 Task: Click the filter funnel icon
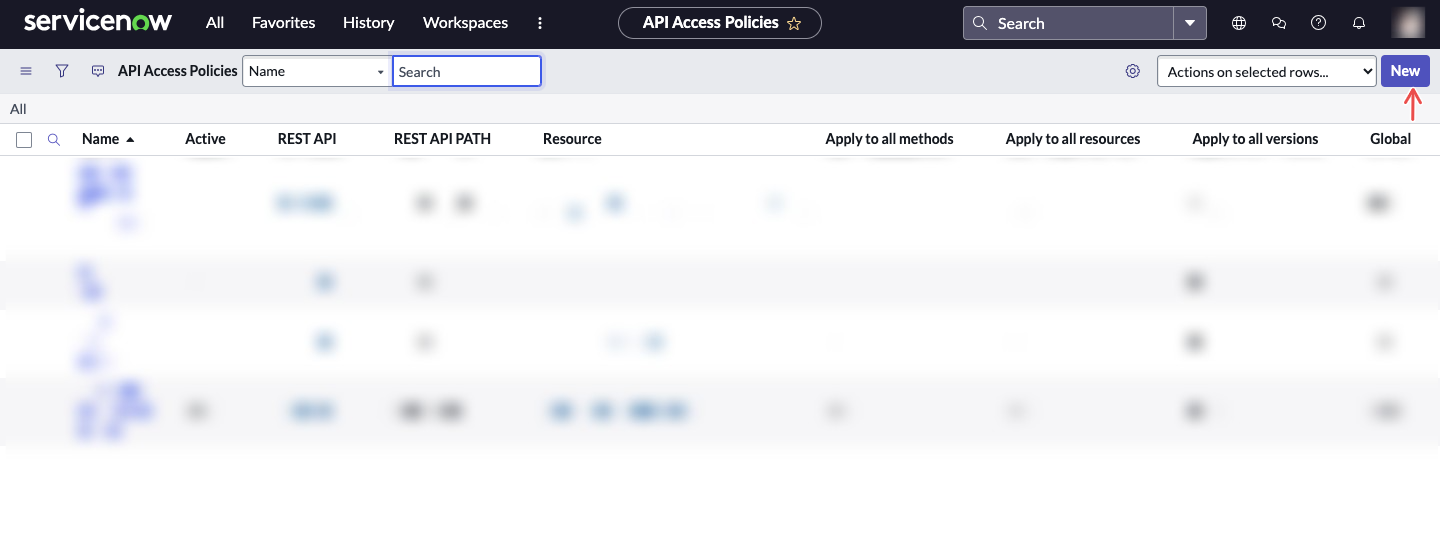(x=62, y=71)
